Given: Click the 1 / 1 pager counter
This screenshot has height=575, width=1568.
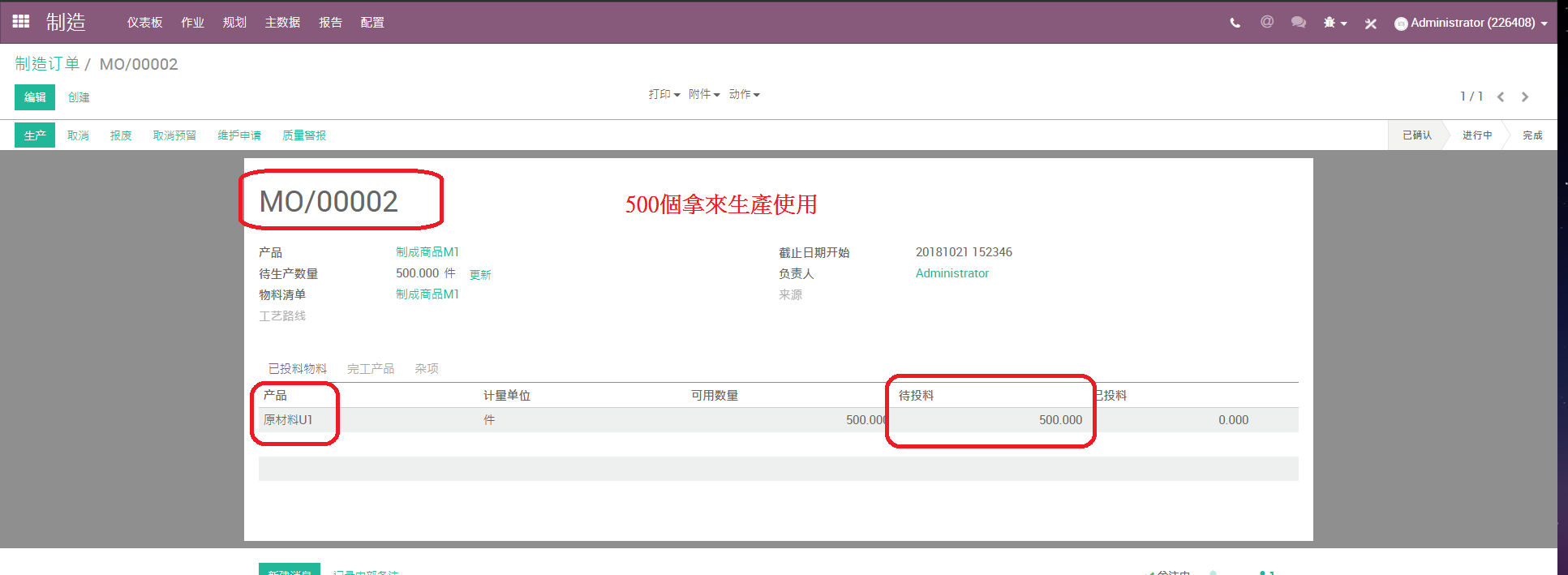Looking at the screenshot, I should 1471,97.
